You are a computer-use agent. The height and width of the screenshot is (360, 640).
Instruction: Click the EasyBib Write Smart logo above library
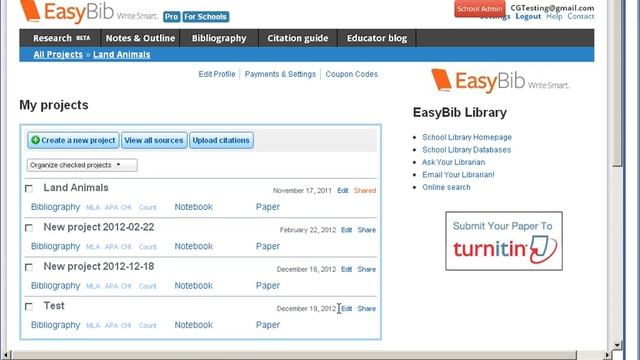pos(500,80)
